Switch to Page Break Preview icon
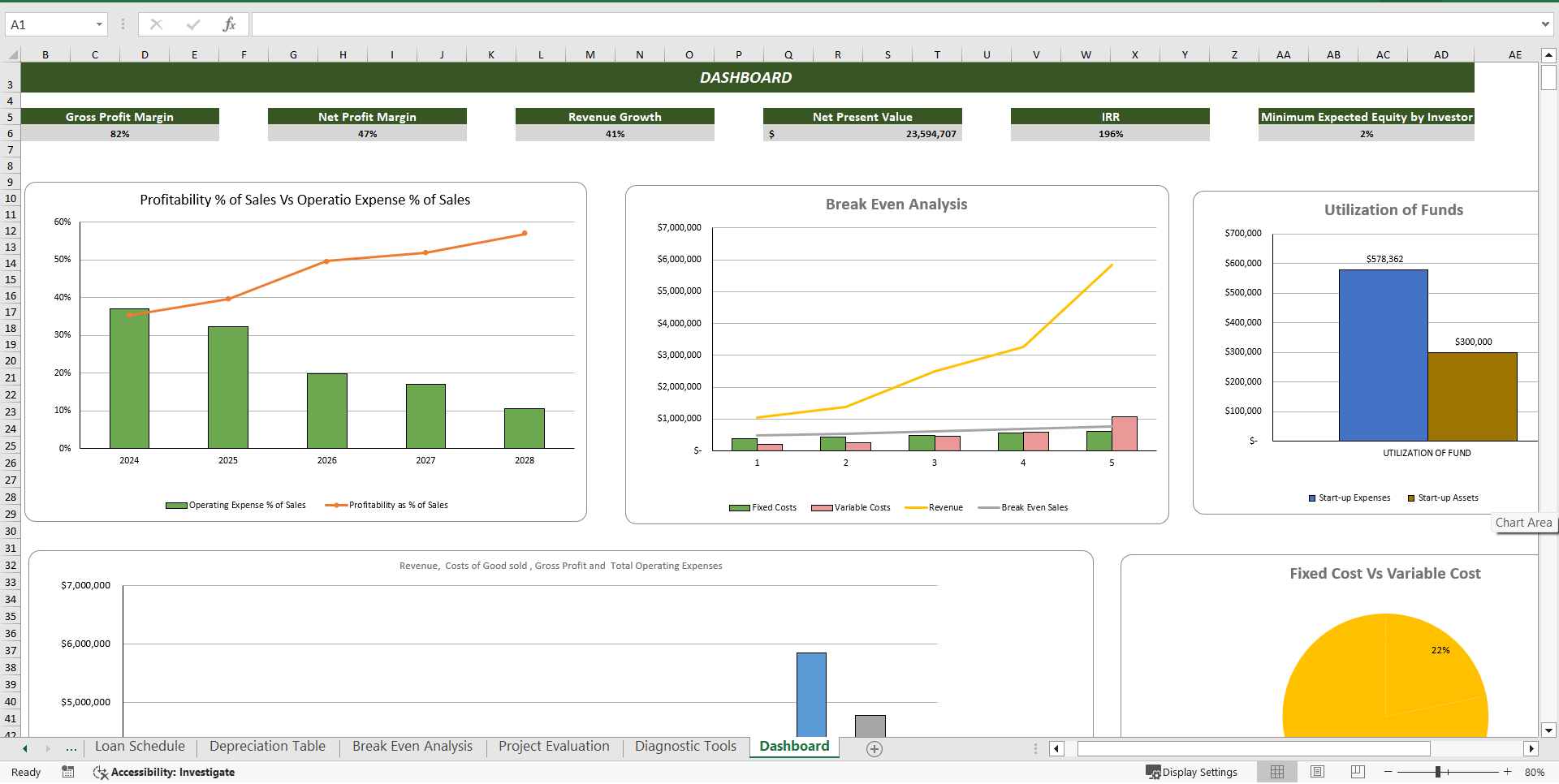The image size is (1559, 784). coord(1358,772)
